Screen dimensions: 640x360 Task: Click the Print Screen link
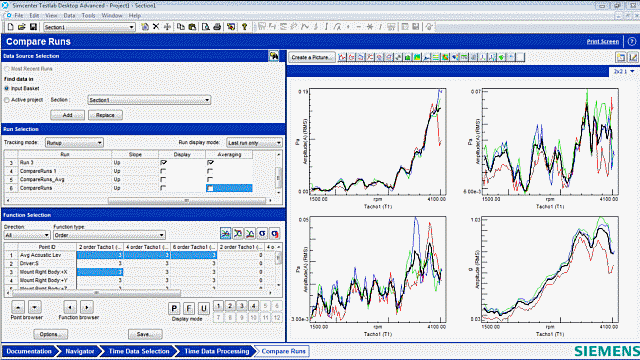click(x=602, y=42)
